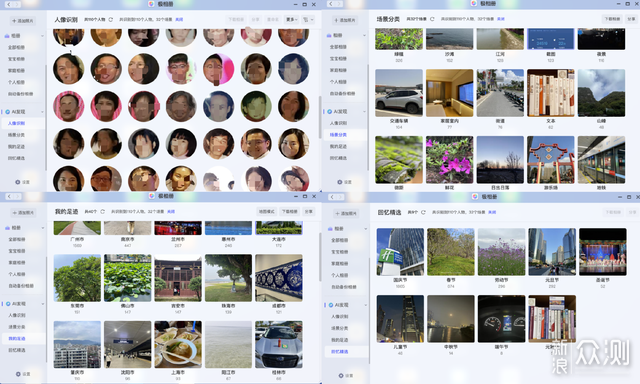This screenshot has width=640, height=384.
Task: Open settings gear in 我的足迹 window sidebar
Action: pyautogui.click(x=18, y=374)
